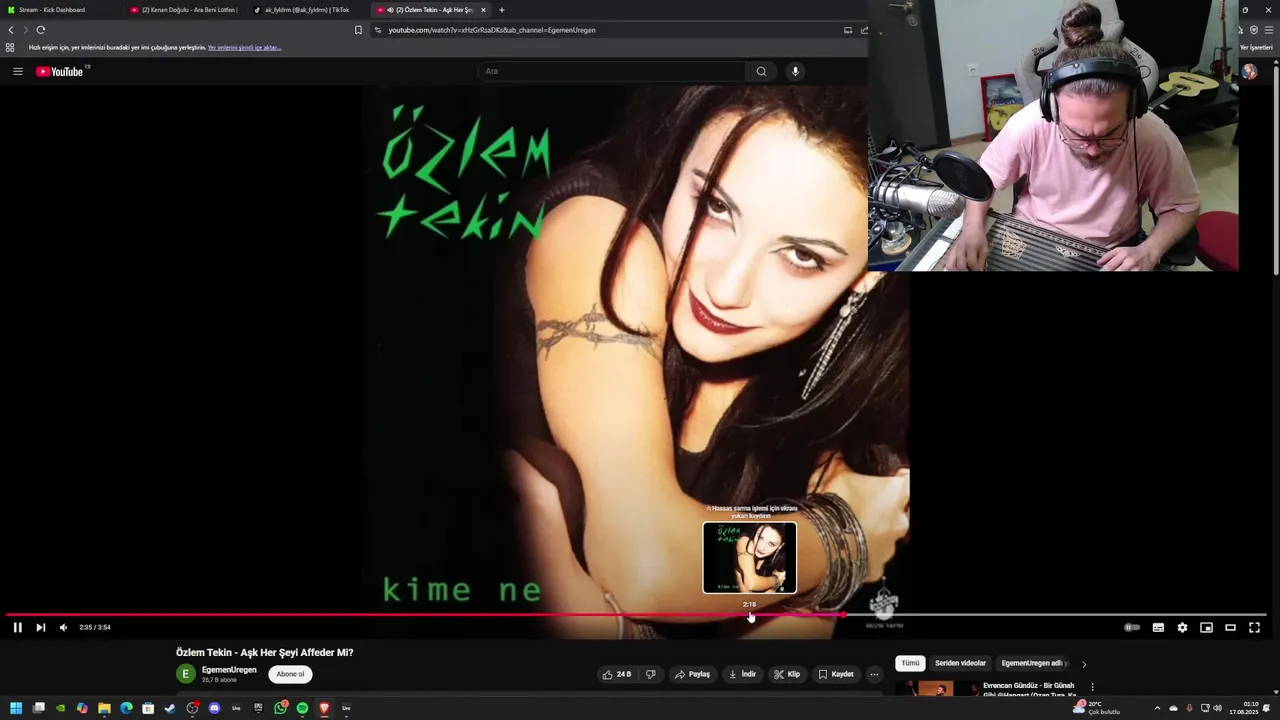1280x720 pixels.
Task: Open the EgemenUregen channel avatar
Action: point(186,674)
